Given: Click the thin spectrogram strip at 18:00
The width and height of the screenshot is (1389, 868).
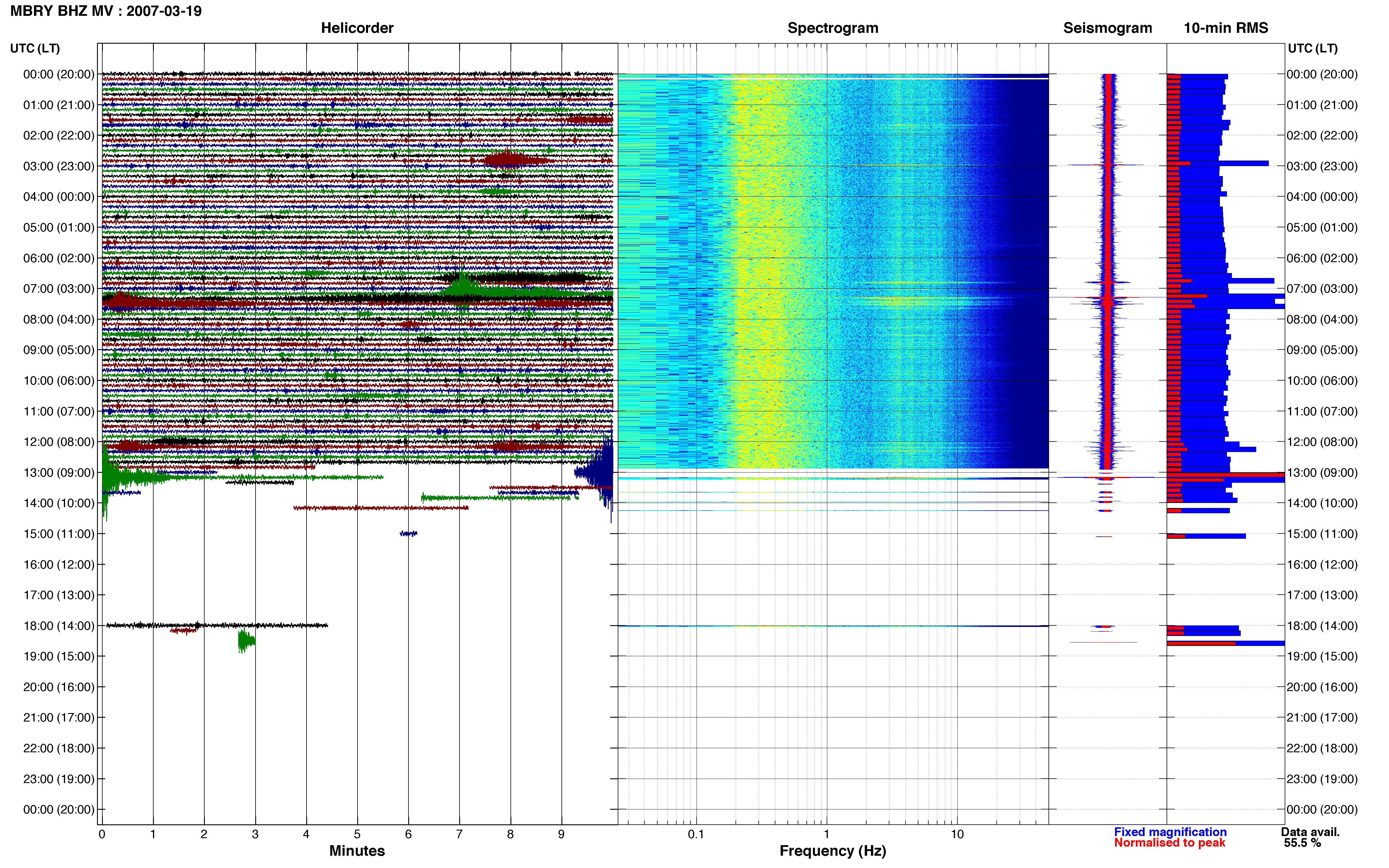Looking at the screenshot, I should point(833,626).
